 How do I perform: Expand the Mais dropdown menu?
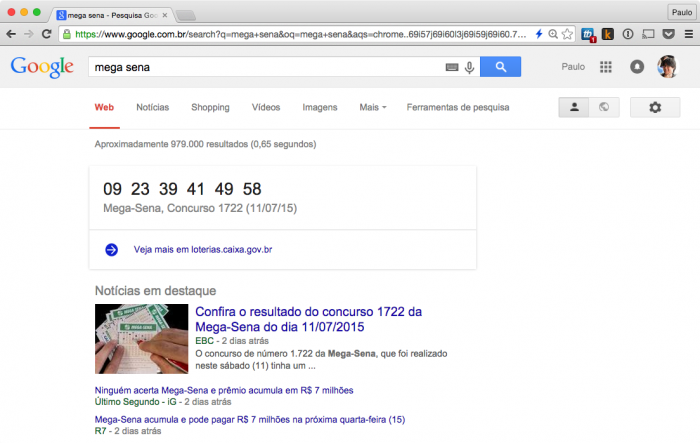coord(373,107)
